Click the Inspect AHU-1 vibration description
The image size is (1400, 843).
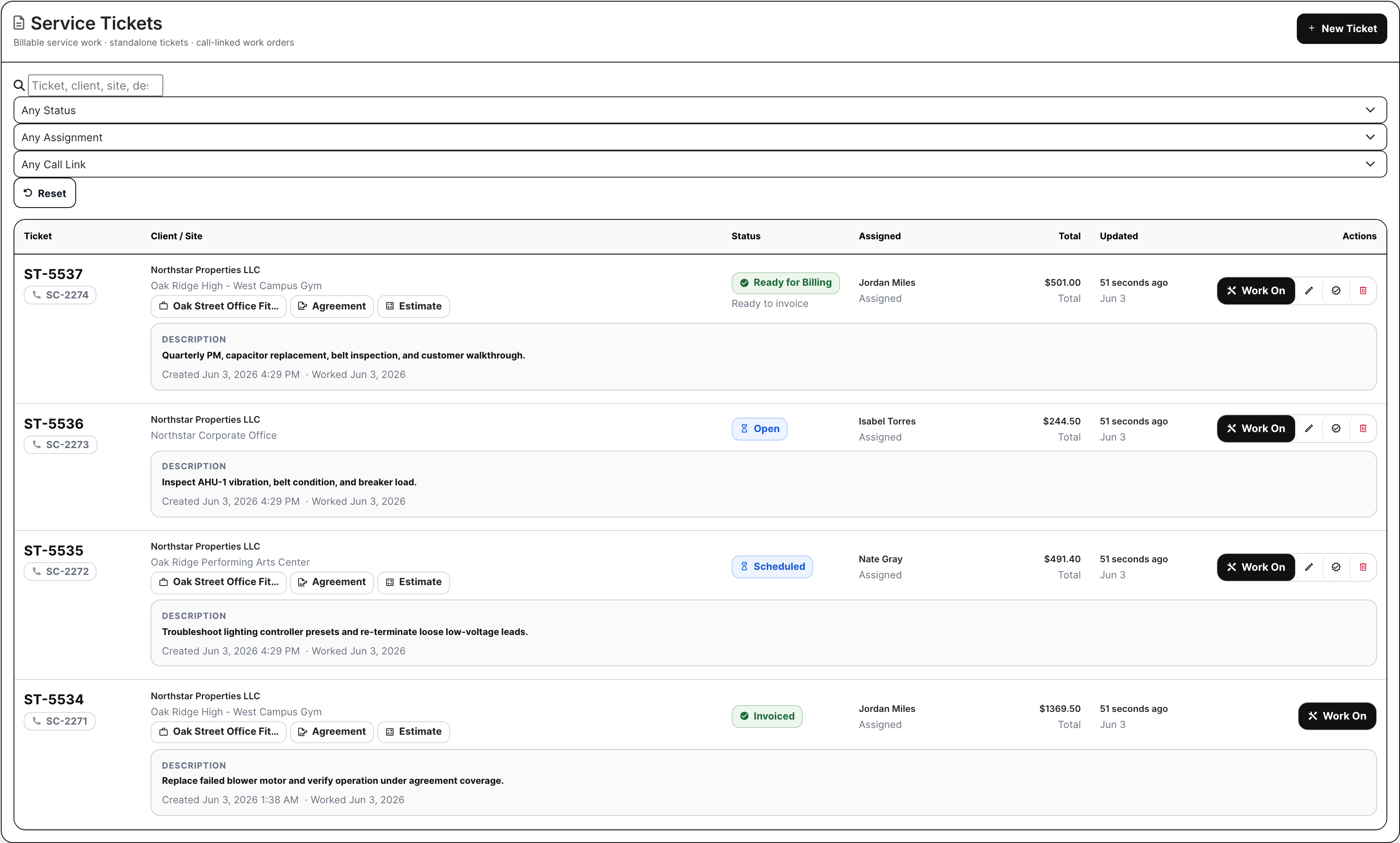pos(289,482)
